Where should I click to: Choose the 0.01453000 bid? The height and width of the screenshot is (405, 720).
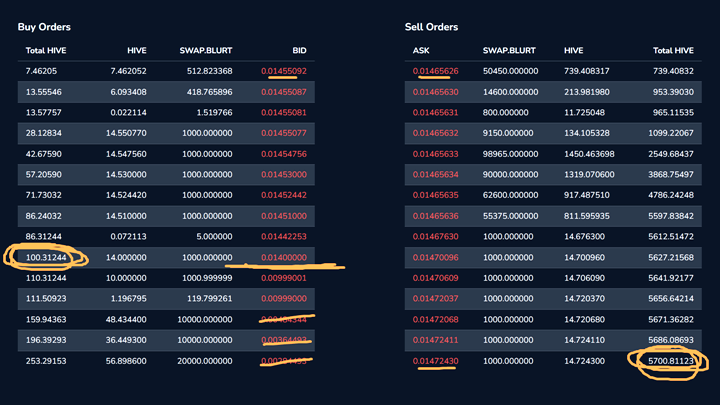coord(284,174)
